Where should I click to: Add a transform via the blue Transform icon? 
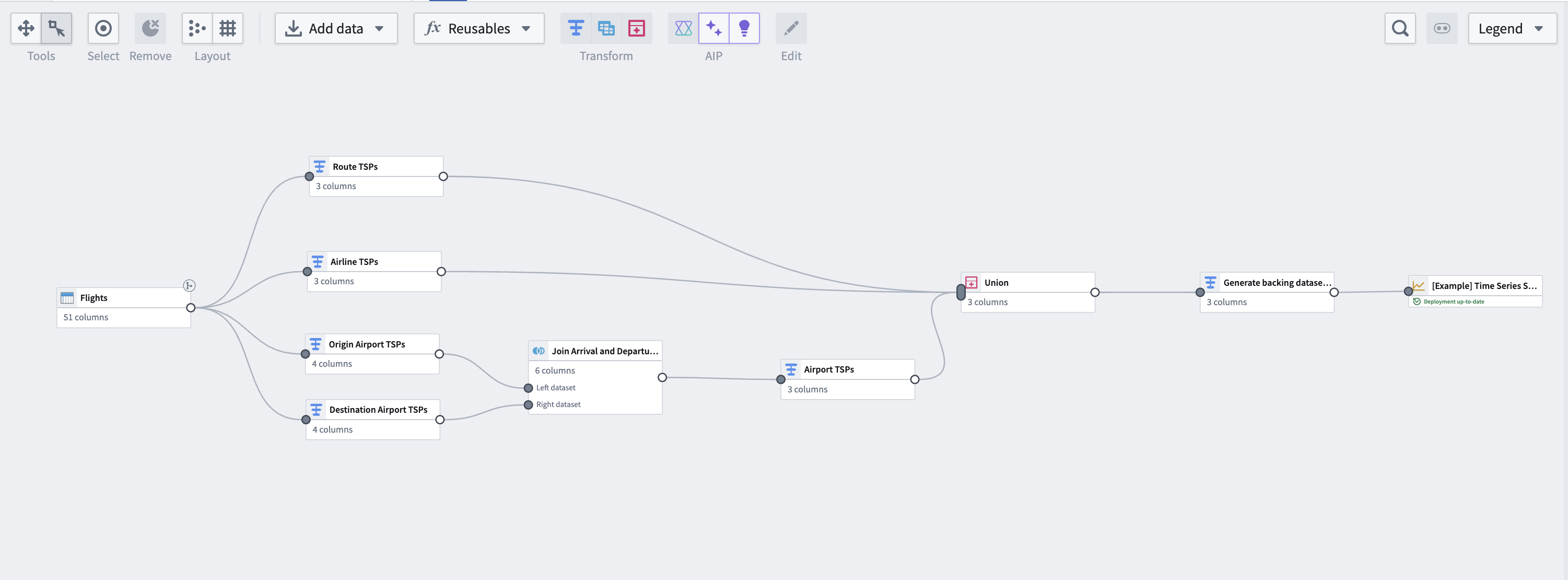tap(576, 28)
